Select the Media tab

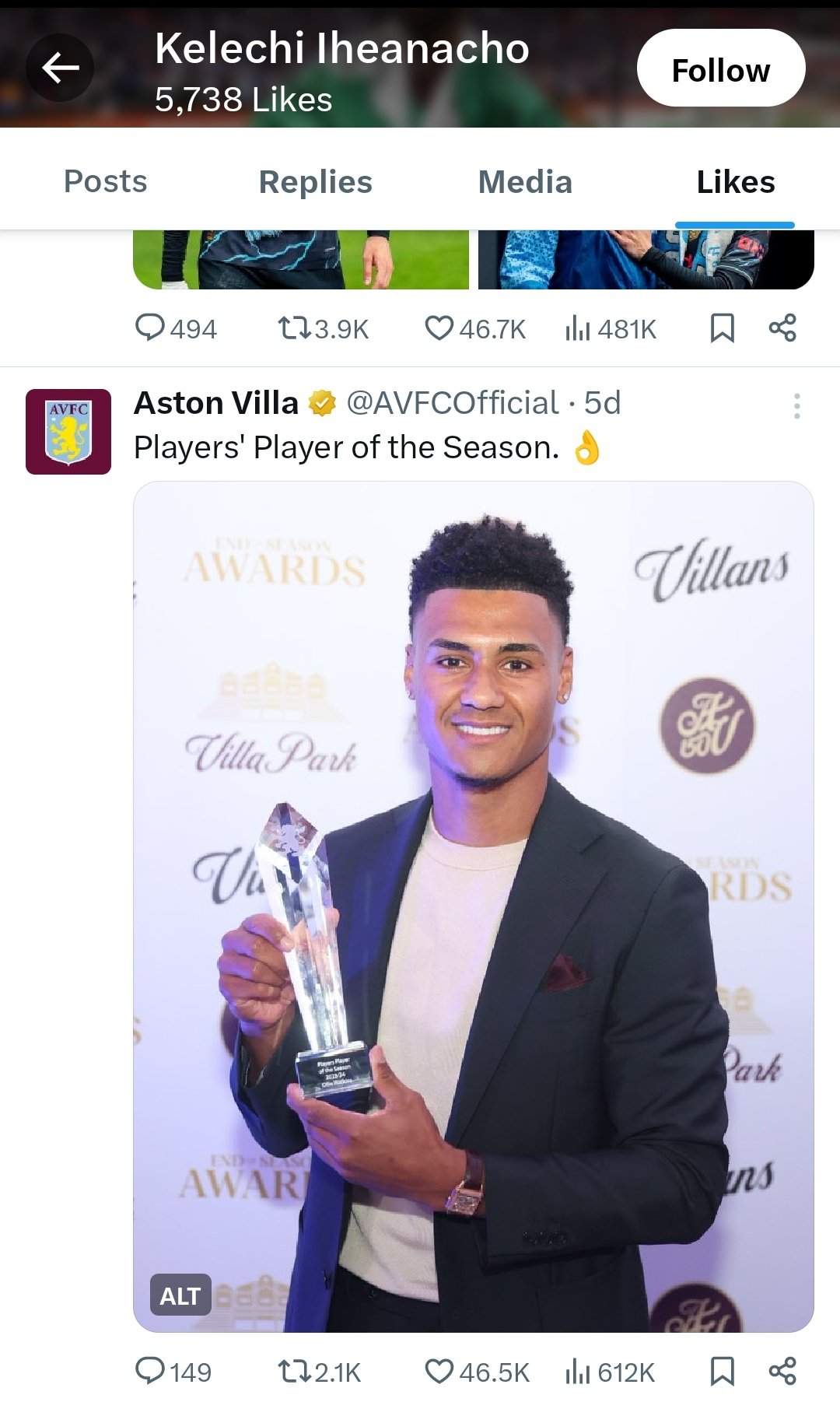tap(525, 182)
